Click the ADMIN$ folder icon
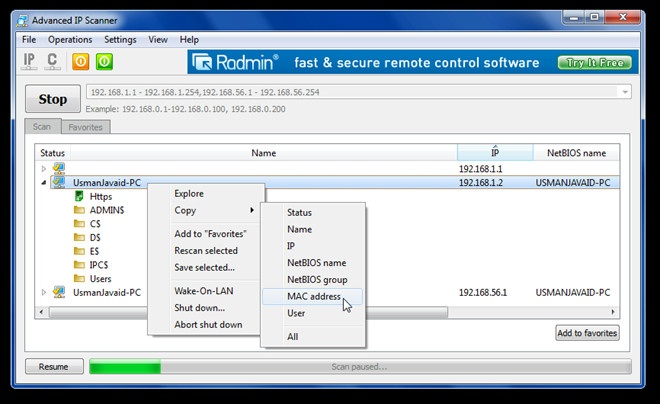 79,210
